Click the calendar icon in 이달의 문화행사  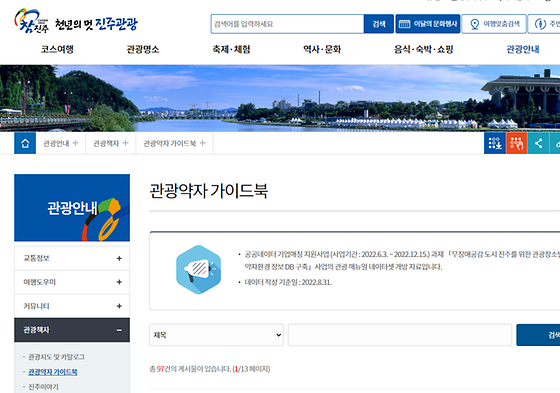point(404,24)
